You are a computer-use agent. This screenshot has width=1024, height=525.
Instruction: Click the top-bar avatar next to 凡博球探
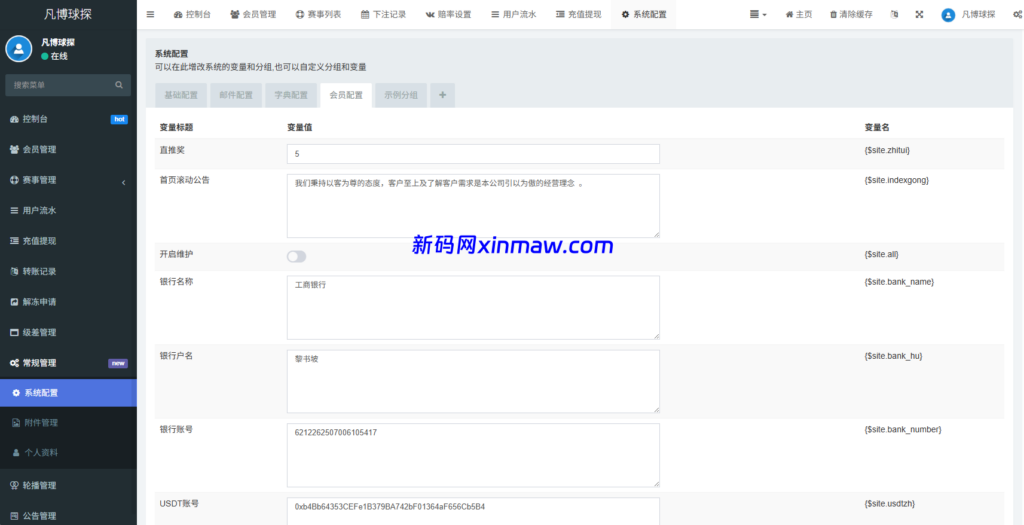948,15
